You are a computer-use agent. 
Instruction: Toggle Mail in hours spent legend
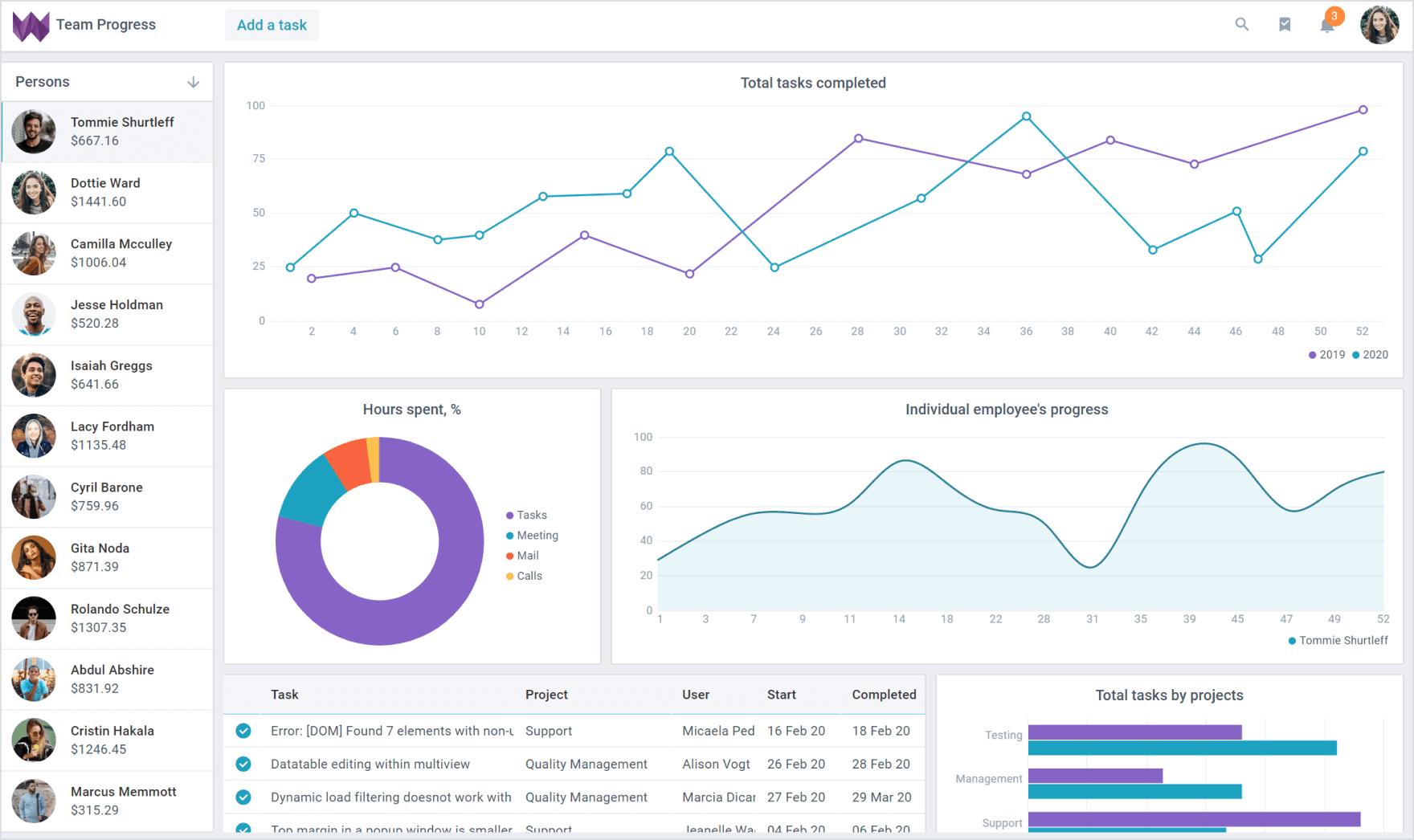tap(522, 556)
